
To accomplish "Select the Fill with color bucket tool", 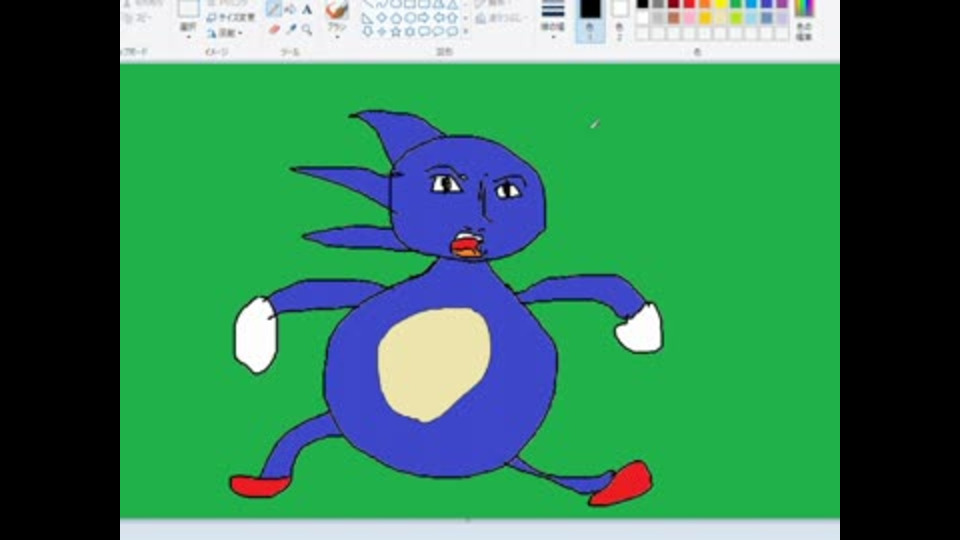I will click(290, 10).
